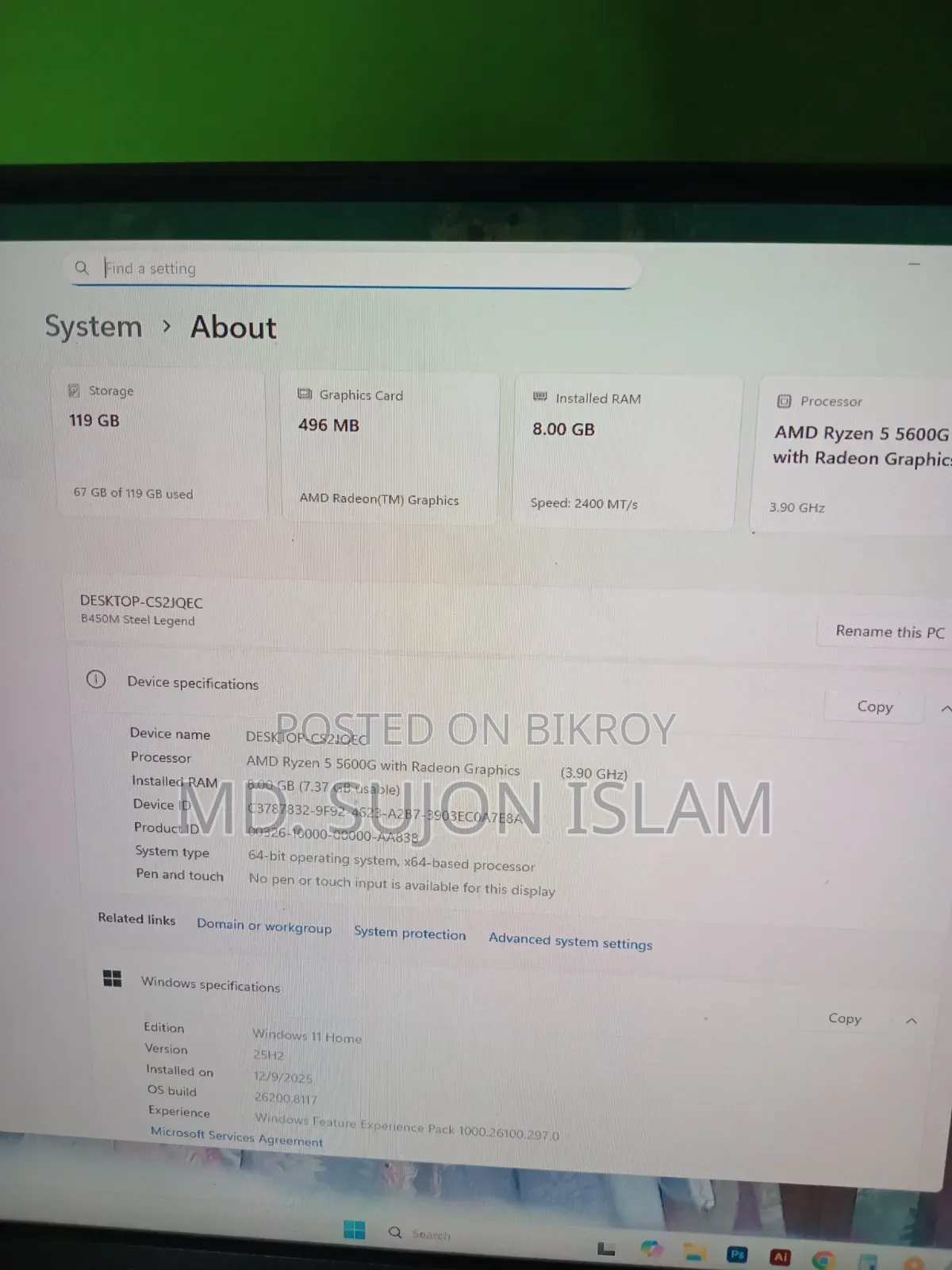Screen dimensions: 952x1270
Task: Select the Product ID value text
Action: pyautogui.click(x=332, y=833)
